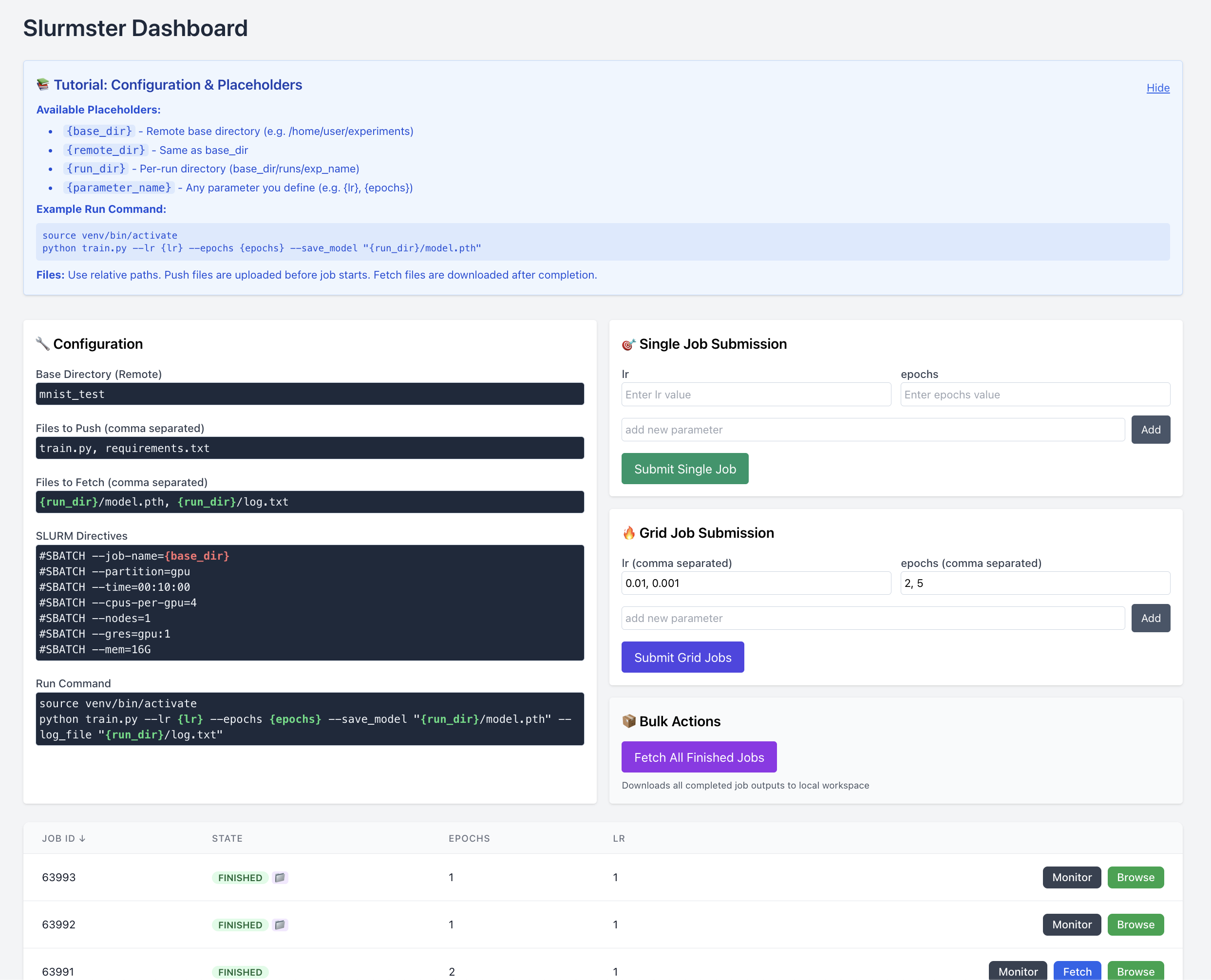Add a parameter in Grid Job Submission

click(x=1151, y=618)
